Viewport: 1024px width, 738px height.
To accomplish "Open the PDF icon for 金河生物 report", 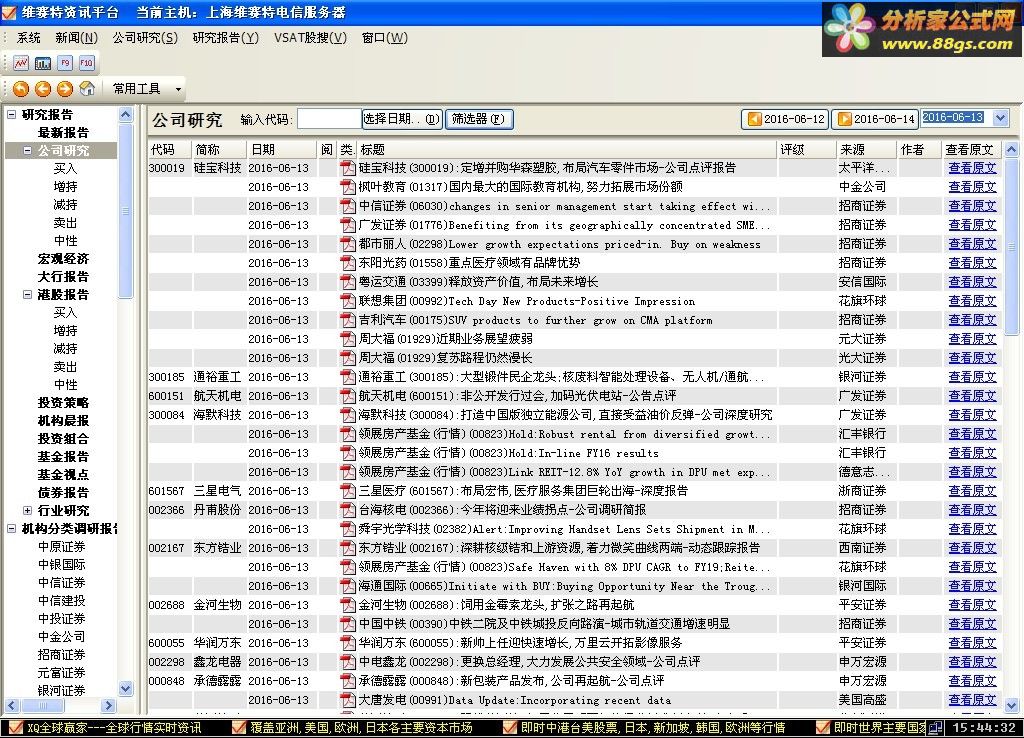I will [348, 605].
